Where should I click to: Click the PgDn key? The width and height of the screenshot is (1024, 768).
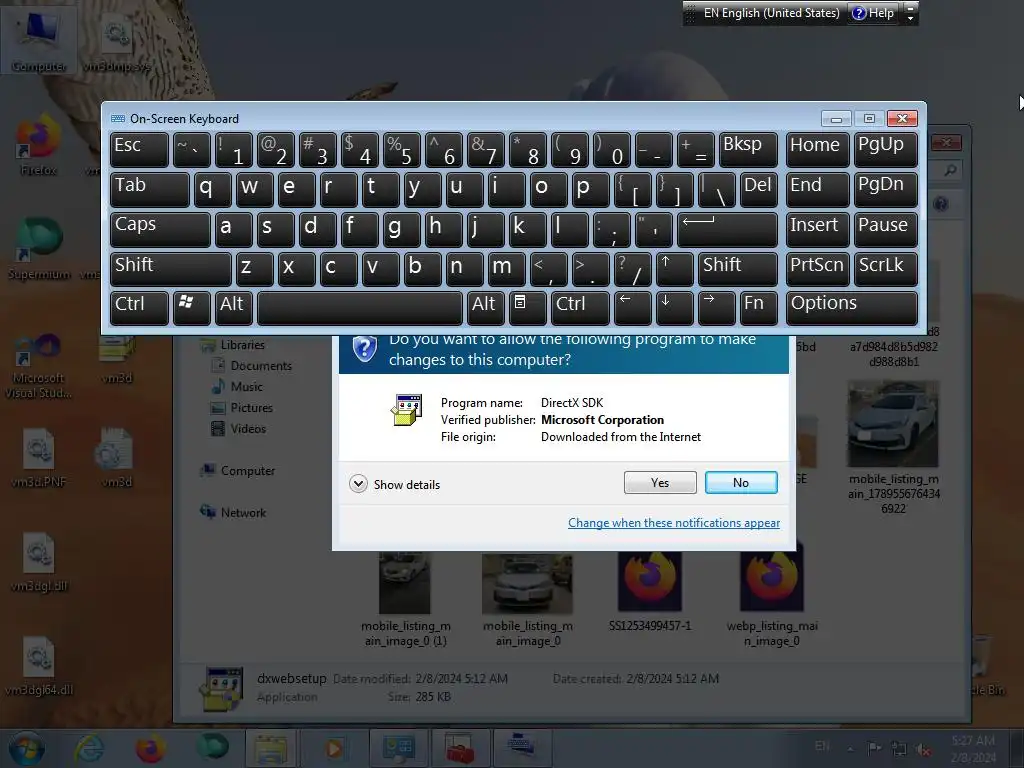[886, 190]
